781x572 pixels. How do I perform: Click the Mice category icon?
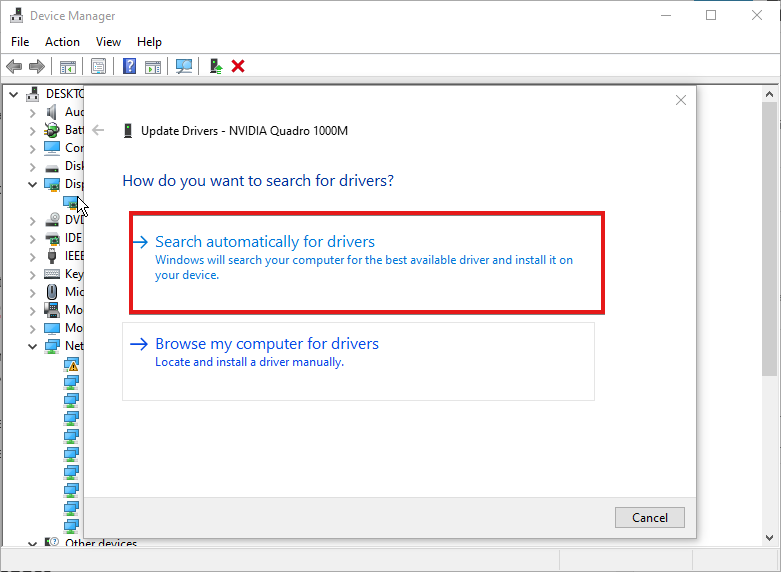[x=52, y=291]
